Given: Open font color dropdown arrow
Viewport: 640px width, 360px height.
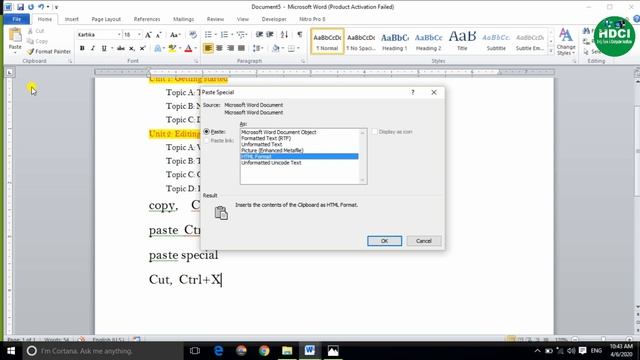Looking at the screenshot, I should pyautogui.click(x=196, y=48).
